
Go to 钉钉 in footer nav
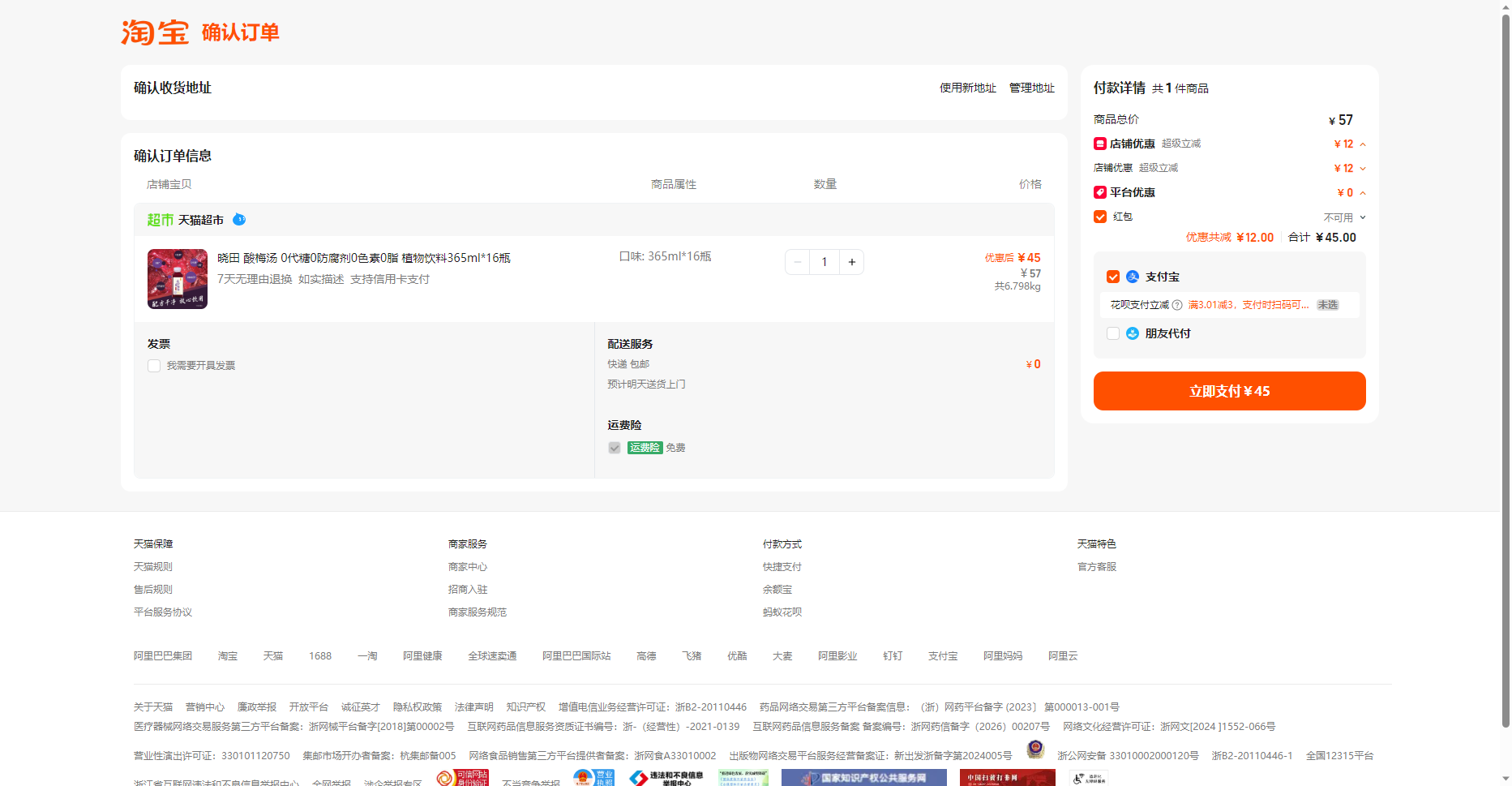tap(893, 656)
